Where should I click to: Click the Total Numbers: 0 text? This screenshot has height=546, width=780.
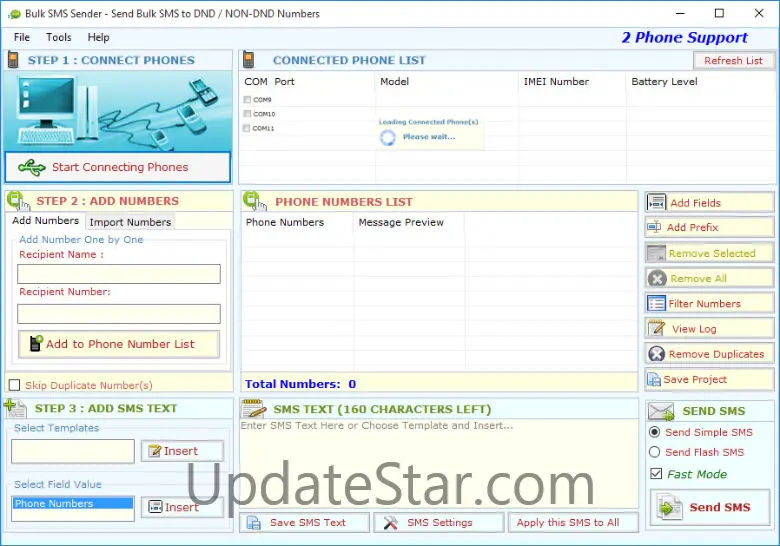[x=300, y=384]
